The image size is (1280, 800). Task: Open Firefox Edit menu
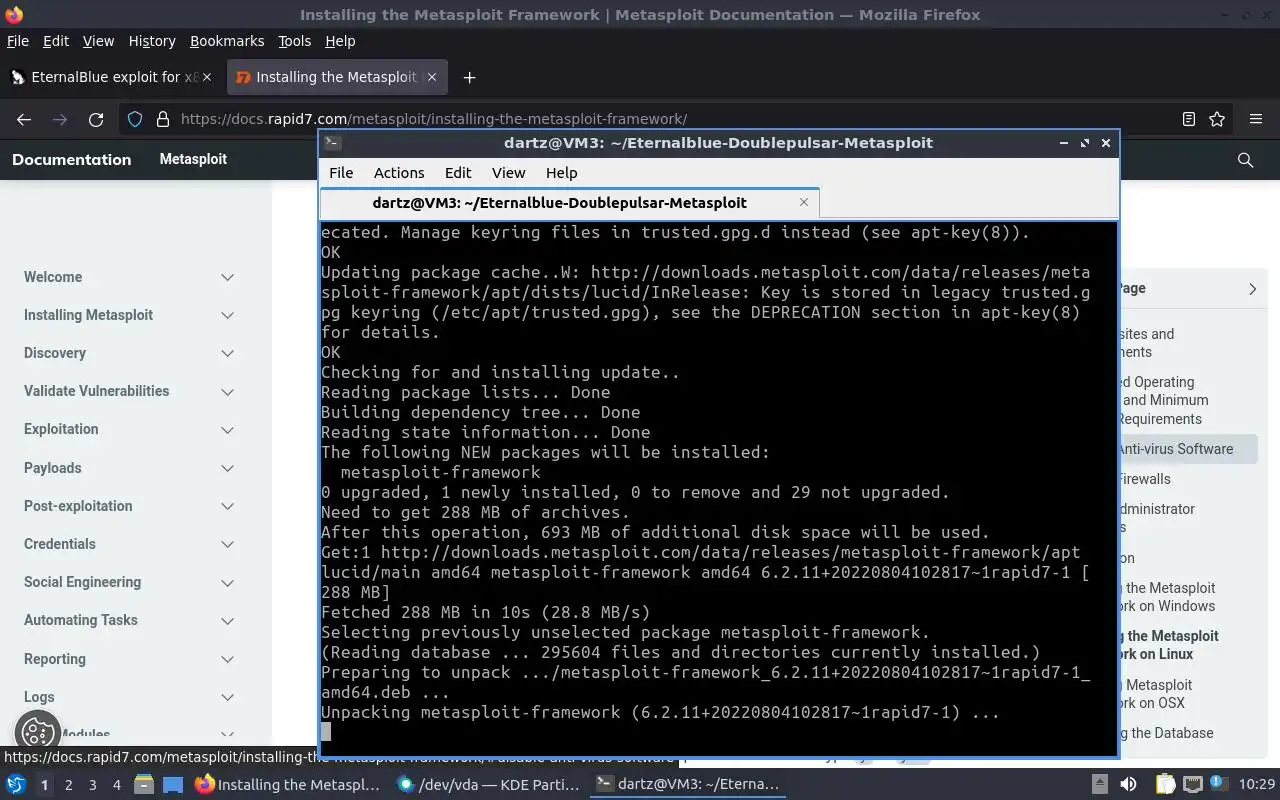click(x=56, y=41)
